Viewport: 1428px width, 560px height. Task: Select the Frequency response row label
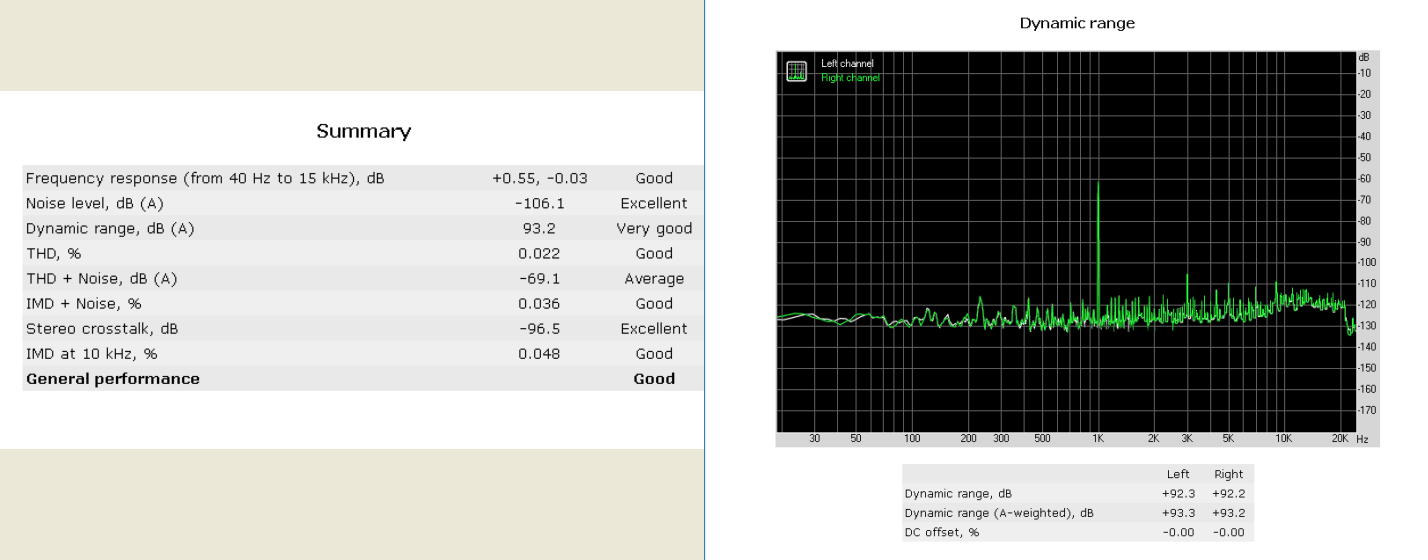click(x=205, y=179)
